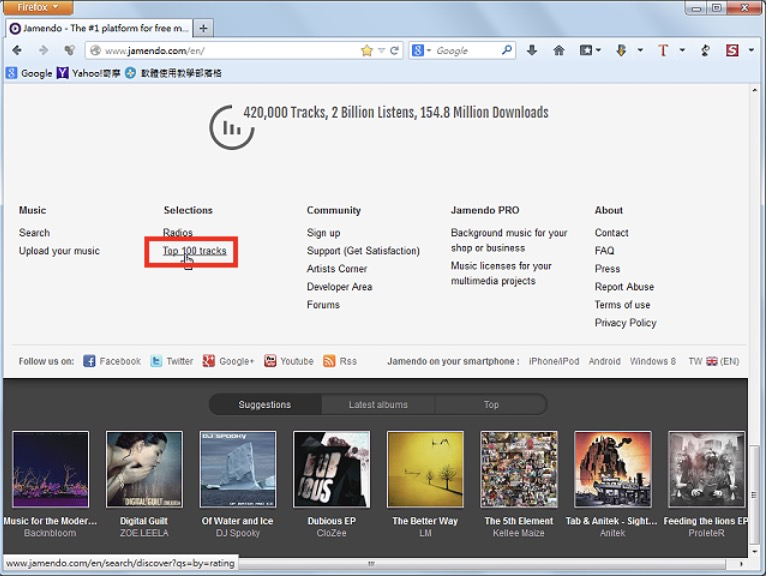Open the Dubious EP album cover

[332, 469]
